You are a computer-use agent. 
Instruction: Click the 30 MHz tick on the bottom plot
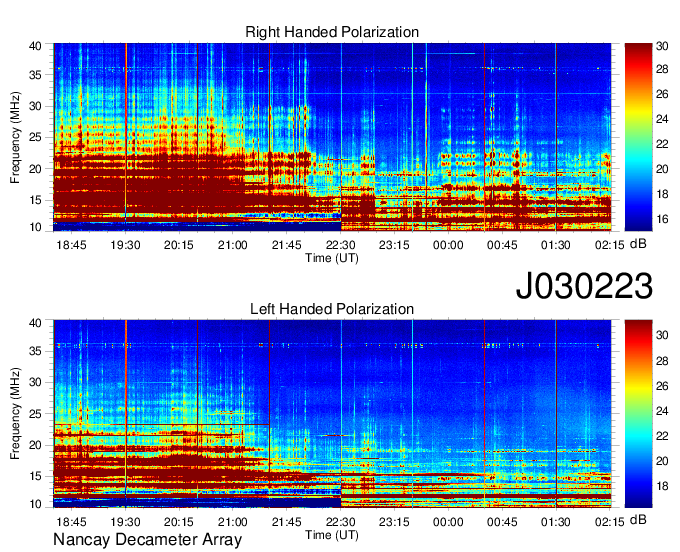coord(35,382)
